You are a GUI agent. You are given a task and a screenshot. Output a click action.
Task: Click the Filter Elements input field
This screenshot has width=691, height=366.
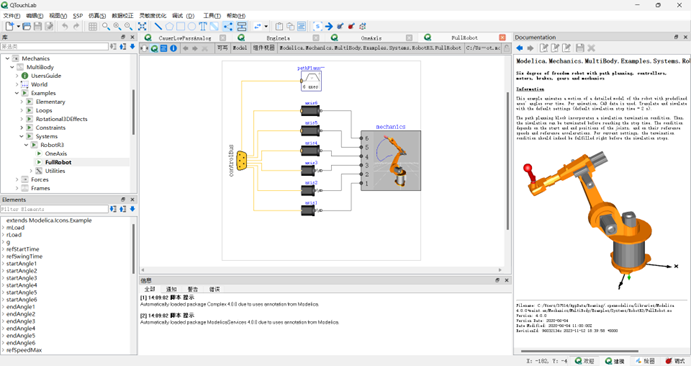[x=55, y=209]
